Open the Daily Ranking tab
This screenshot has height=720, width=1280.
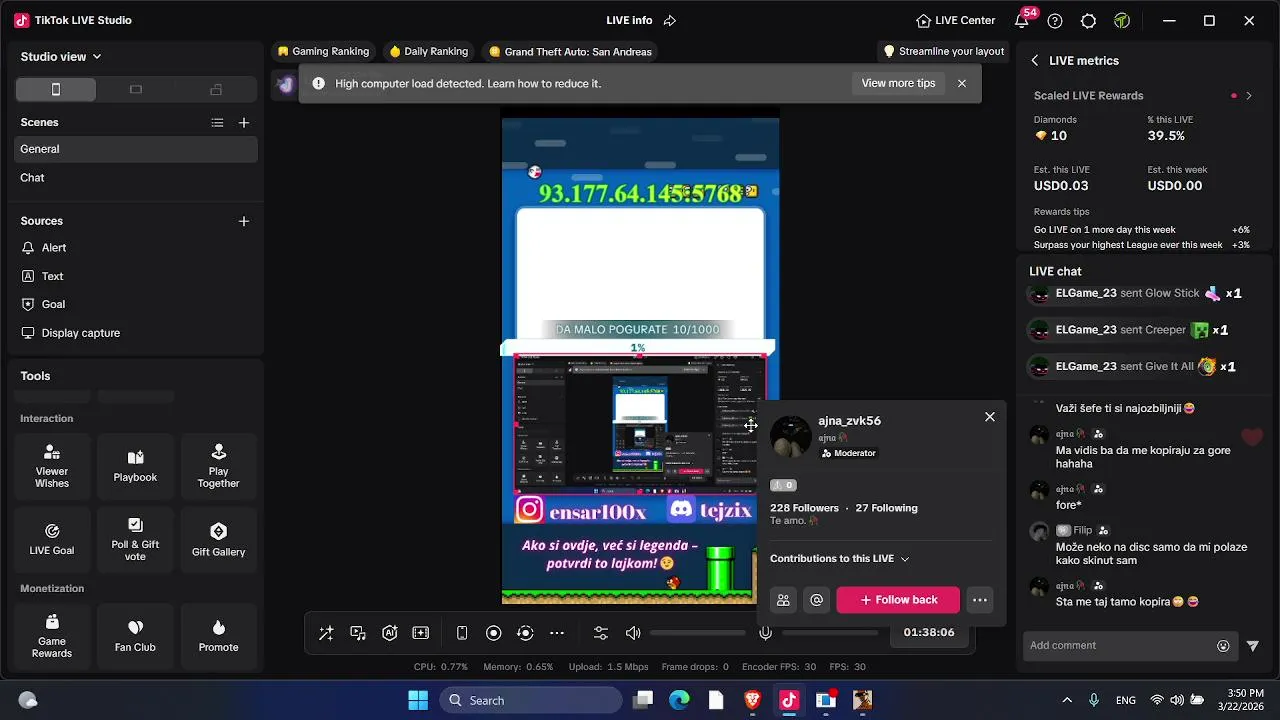coord(429,51)
